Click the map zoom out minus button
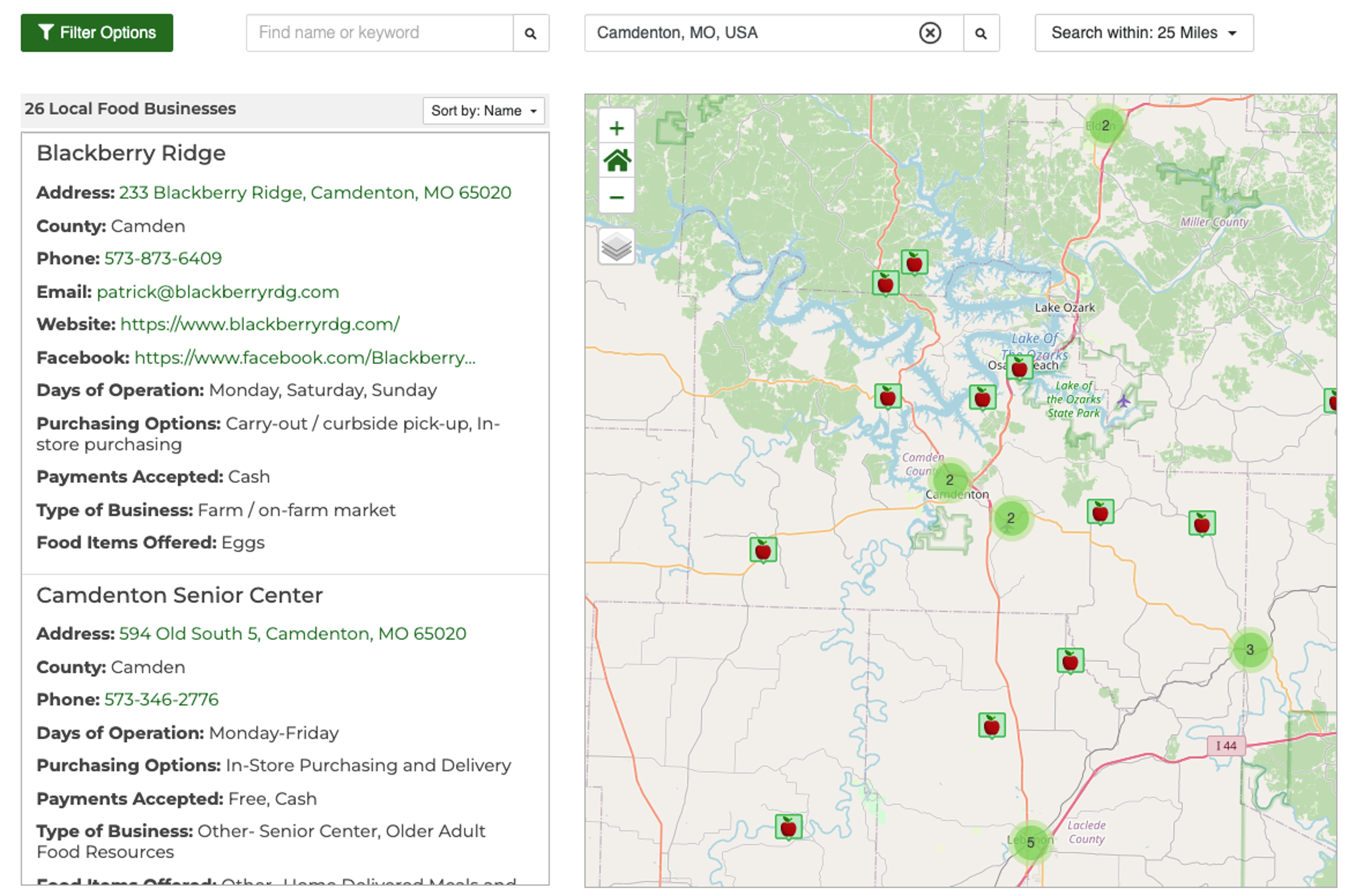The width and height of the screenshot is (1349, 896). [616, 197]
